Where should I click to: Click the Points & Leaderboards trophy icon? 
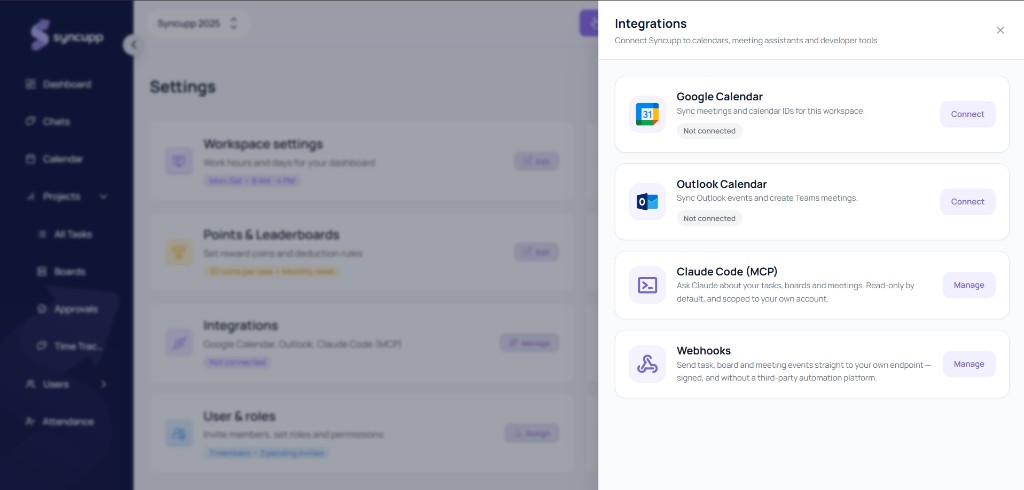tap(178, 252)
